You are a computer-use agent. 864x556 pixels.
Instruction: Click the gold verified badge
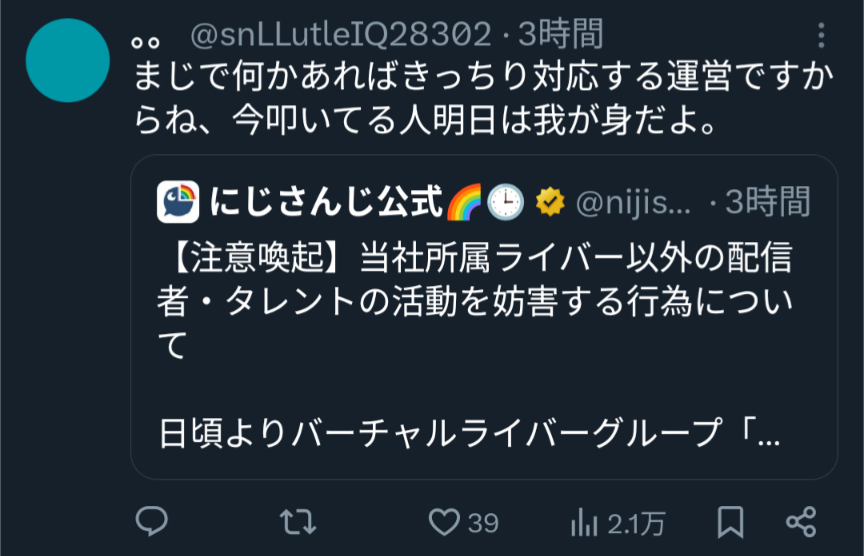point(550,202)
